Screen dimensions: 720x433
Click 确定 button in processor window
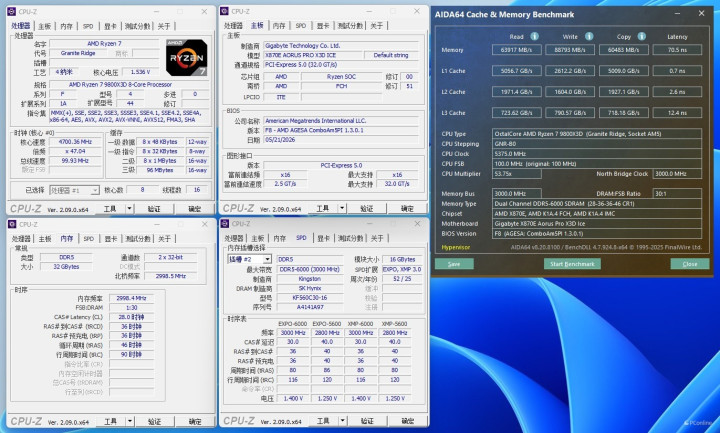[195, 209]
